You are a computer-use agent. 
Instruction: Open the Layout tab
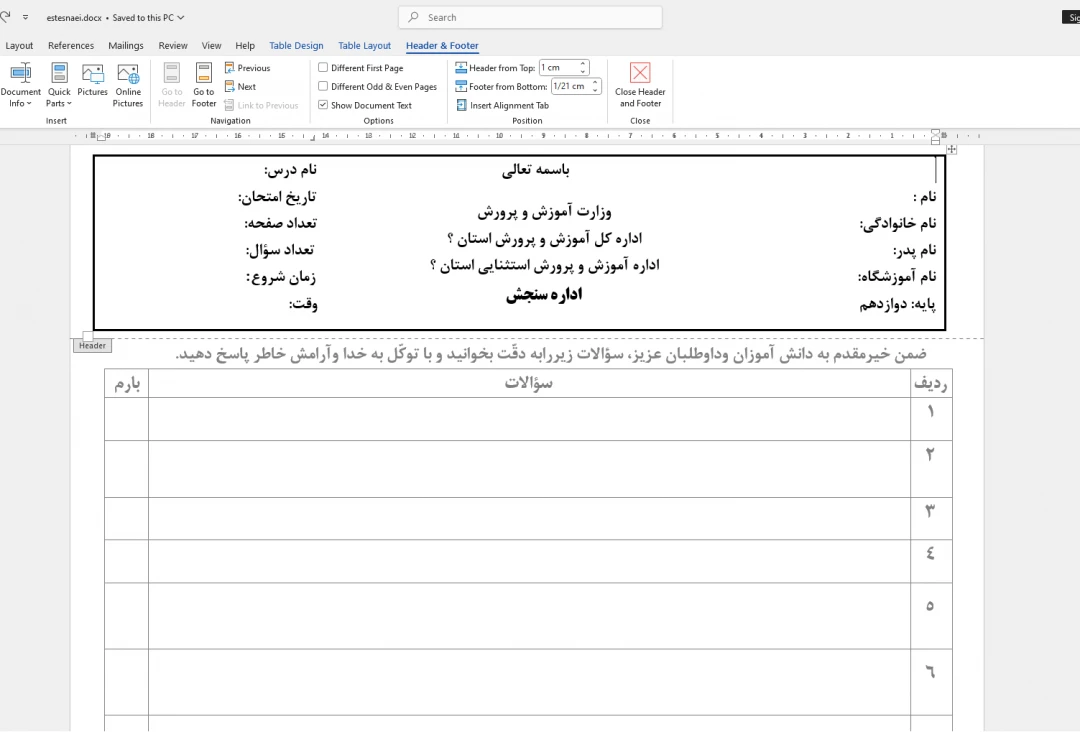tap(19, 45)
